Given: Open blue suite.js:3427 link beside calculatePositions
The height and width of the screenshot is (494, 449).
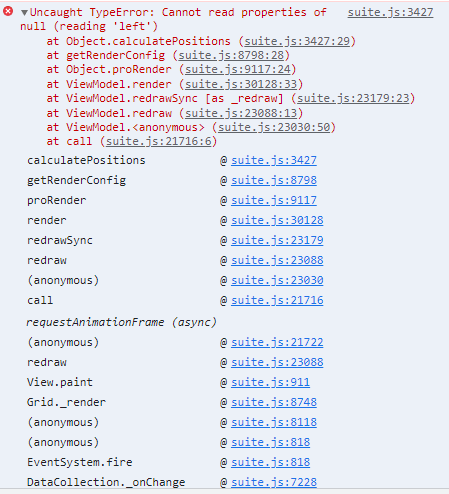Looking at the screenshot, I should [x=274, y=161].
